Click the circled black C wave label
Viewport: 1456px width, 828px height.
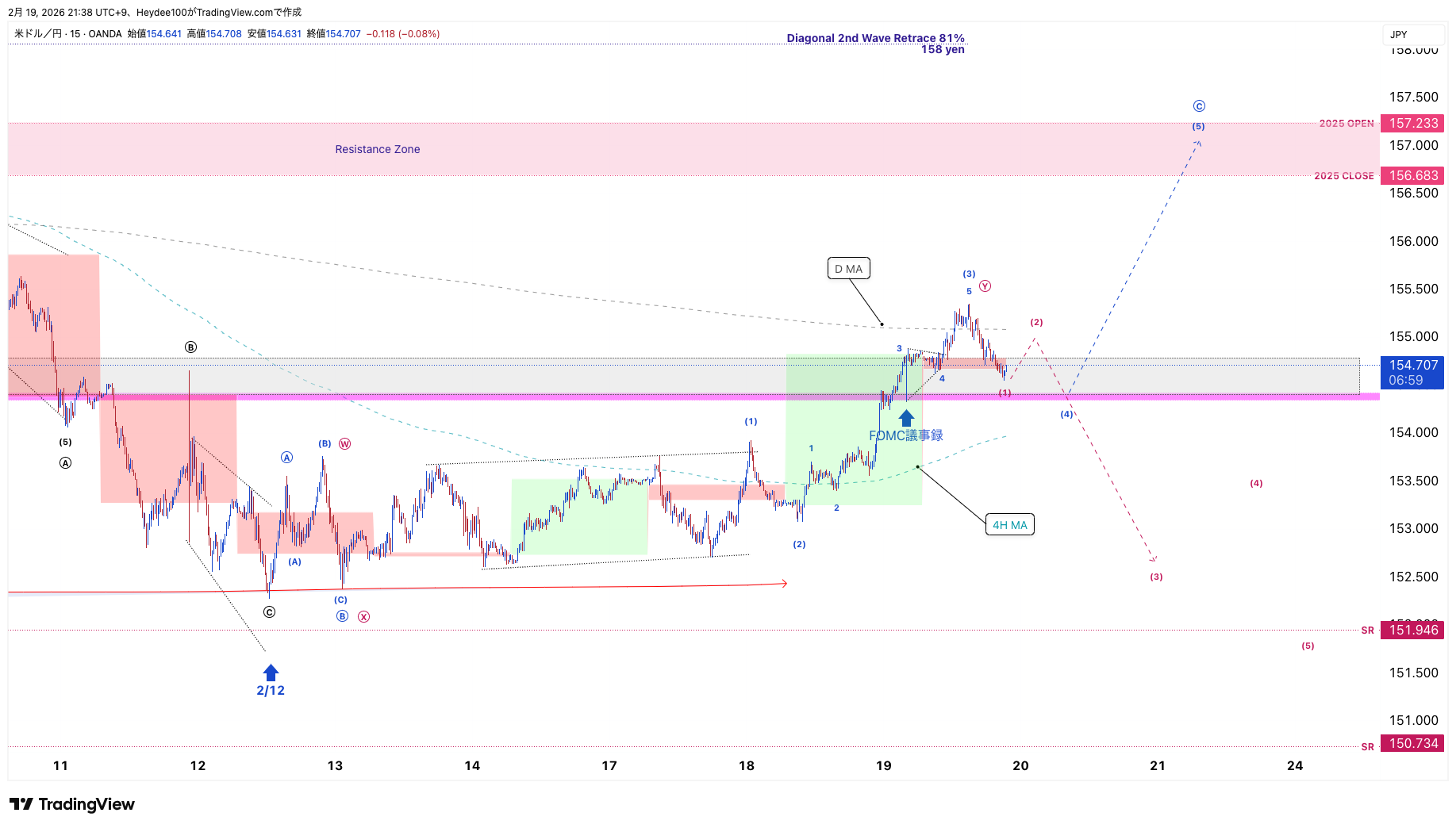point(270,612)
